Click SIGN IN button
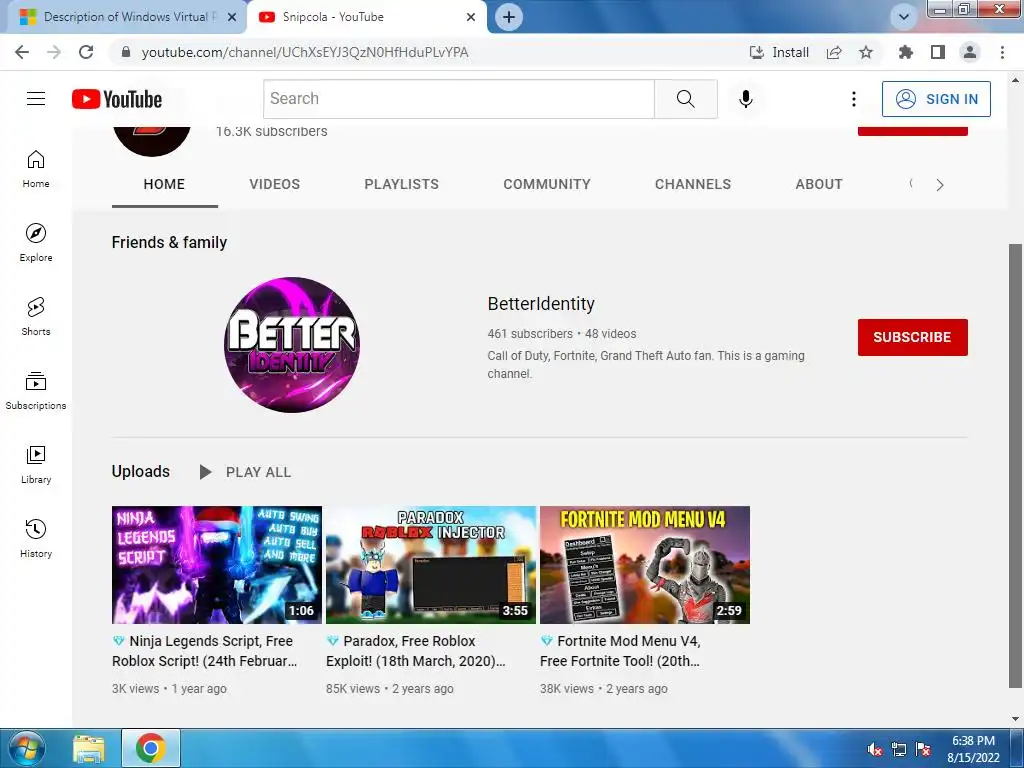This screenshot has height=768, width=1024. (936, 99)
